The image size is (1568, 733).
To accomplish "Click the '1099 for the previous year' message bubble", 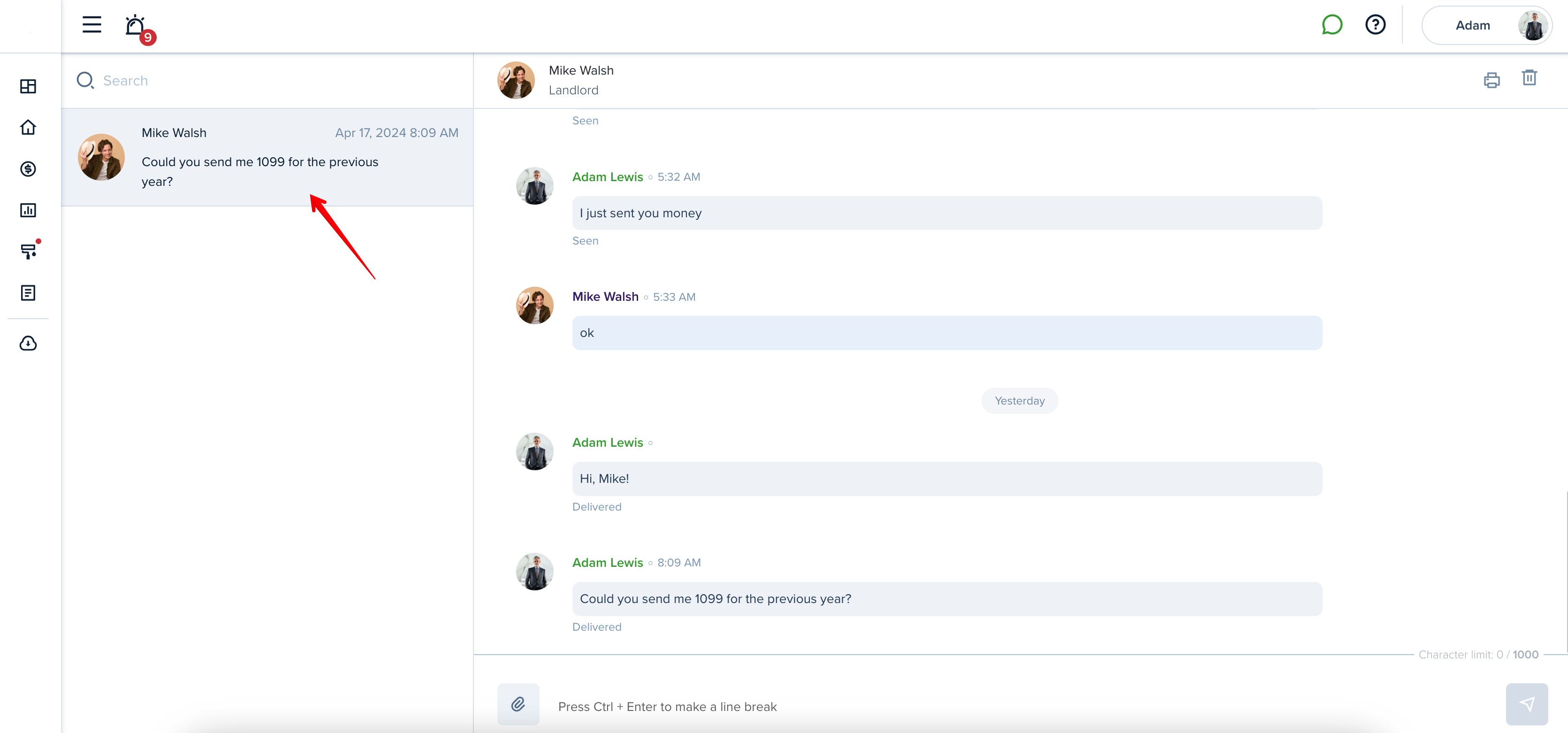I will [x=946, y=599].
